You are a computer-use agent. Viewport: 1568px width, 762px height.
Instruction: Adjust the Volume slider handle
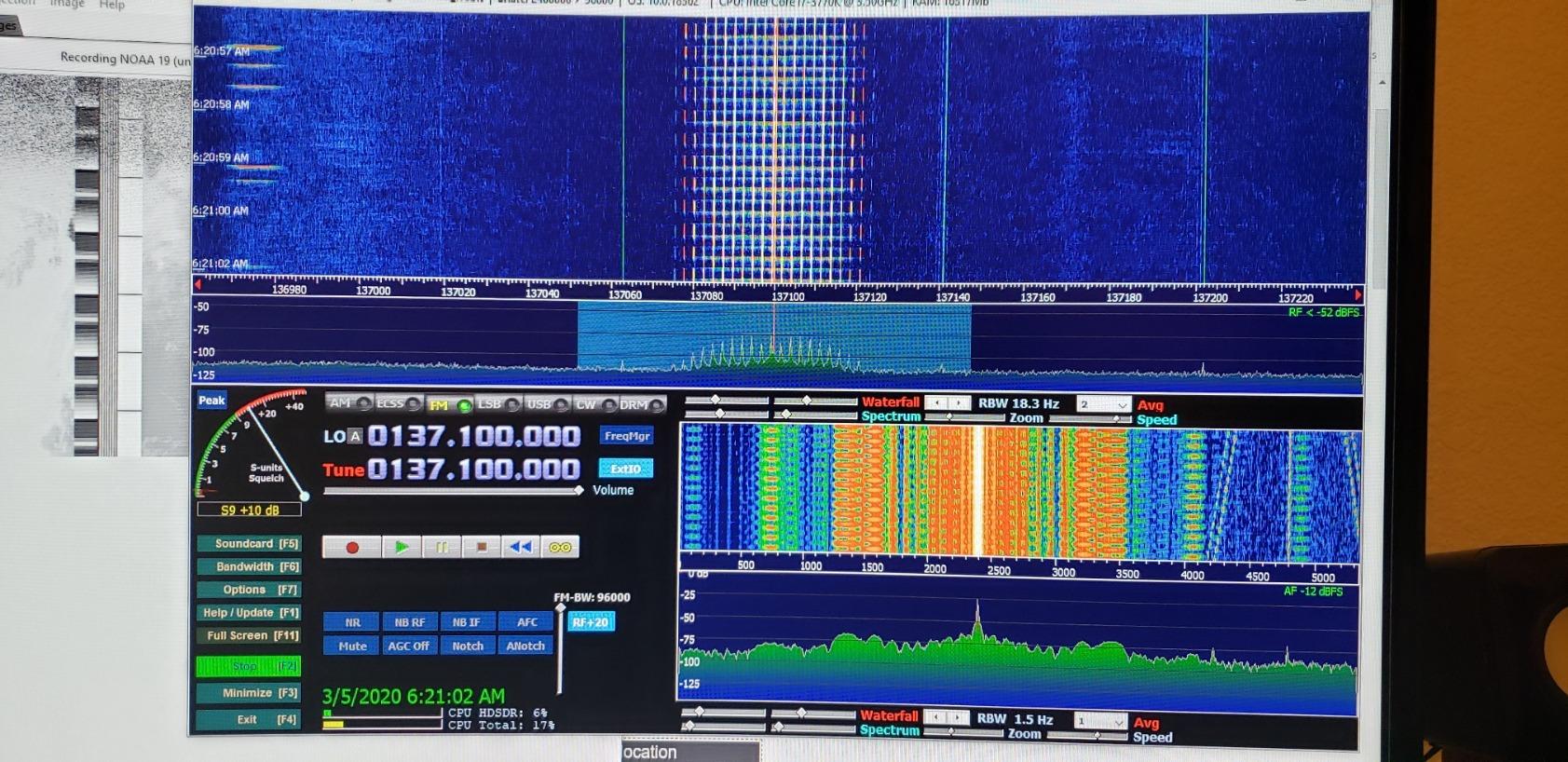[579, 490]
